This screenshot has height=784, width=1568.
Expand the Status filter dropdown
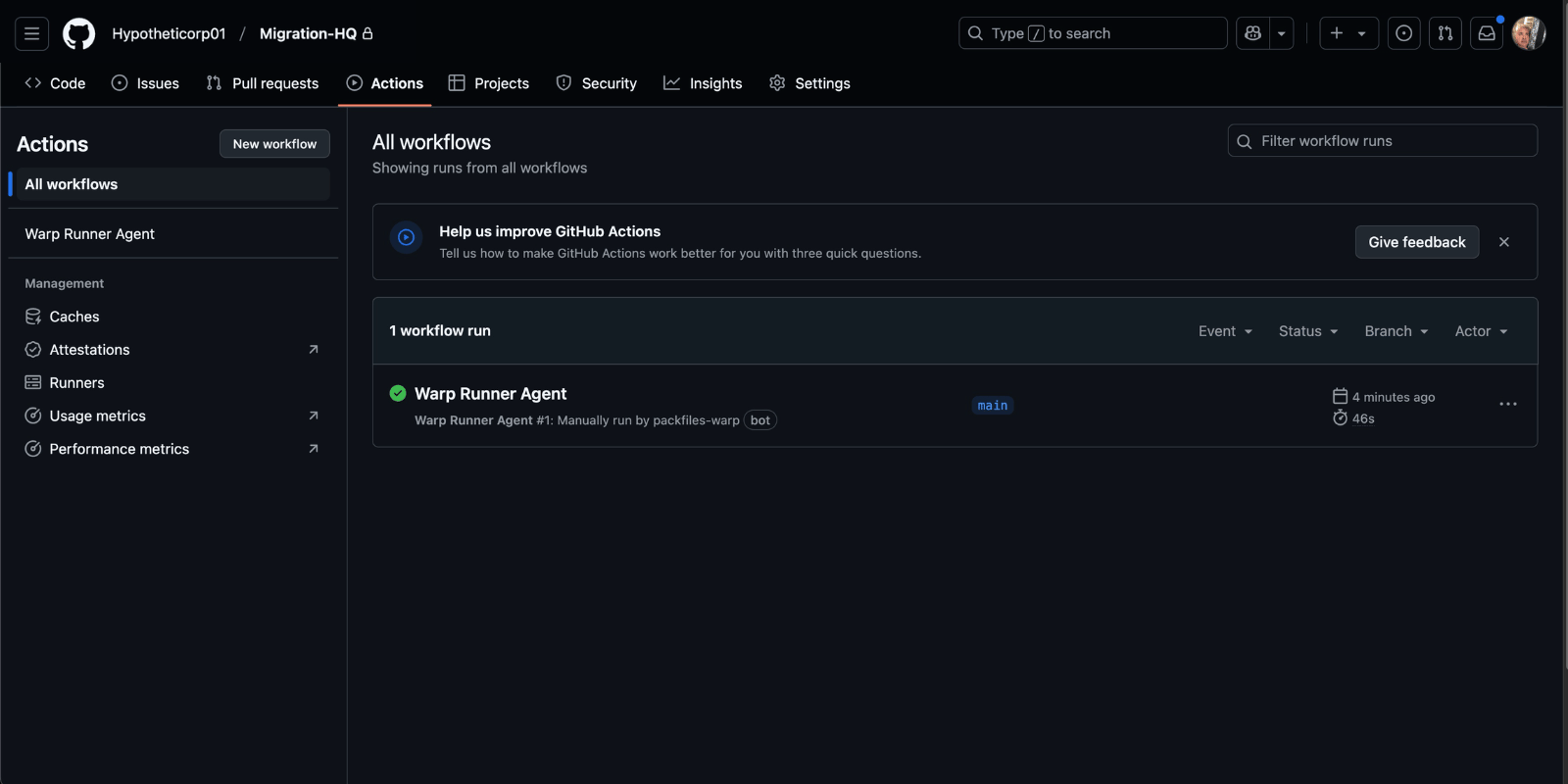(1308, 331)
